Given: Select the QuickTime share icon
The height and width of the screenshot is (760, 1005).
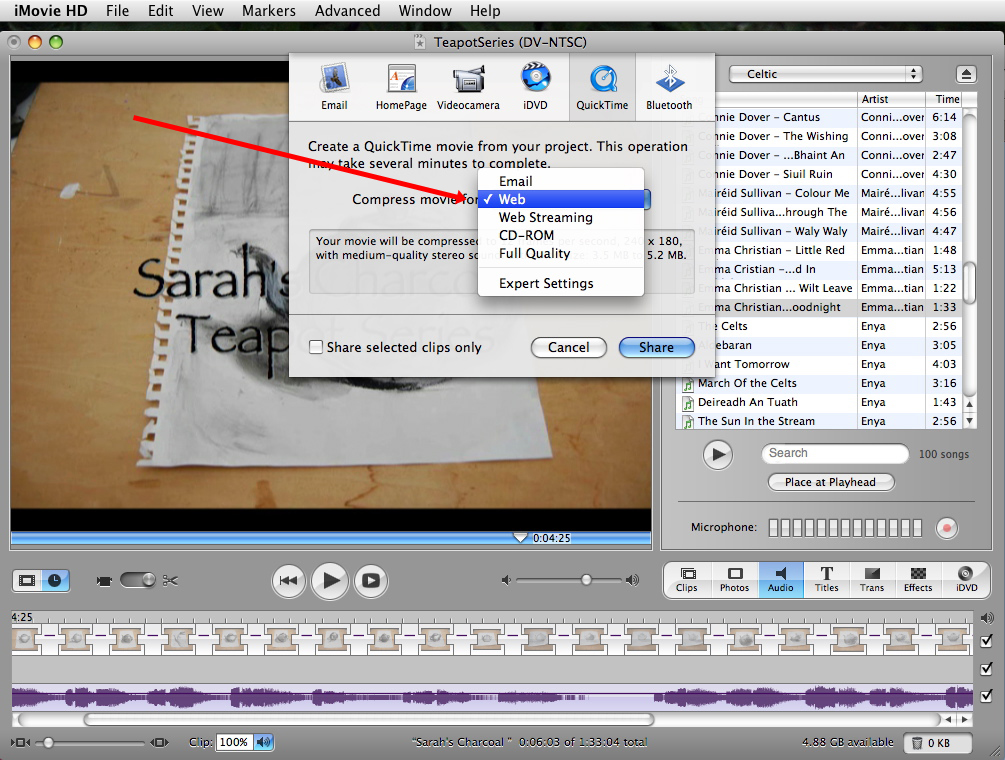Looking at the screenshot, I should click(602, 87).
